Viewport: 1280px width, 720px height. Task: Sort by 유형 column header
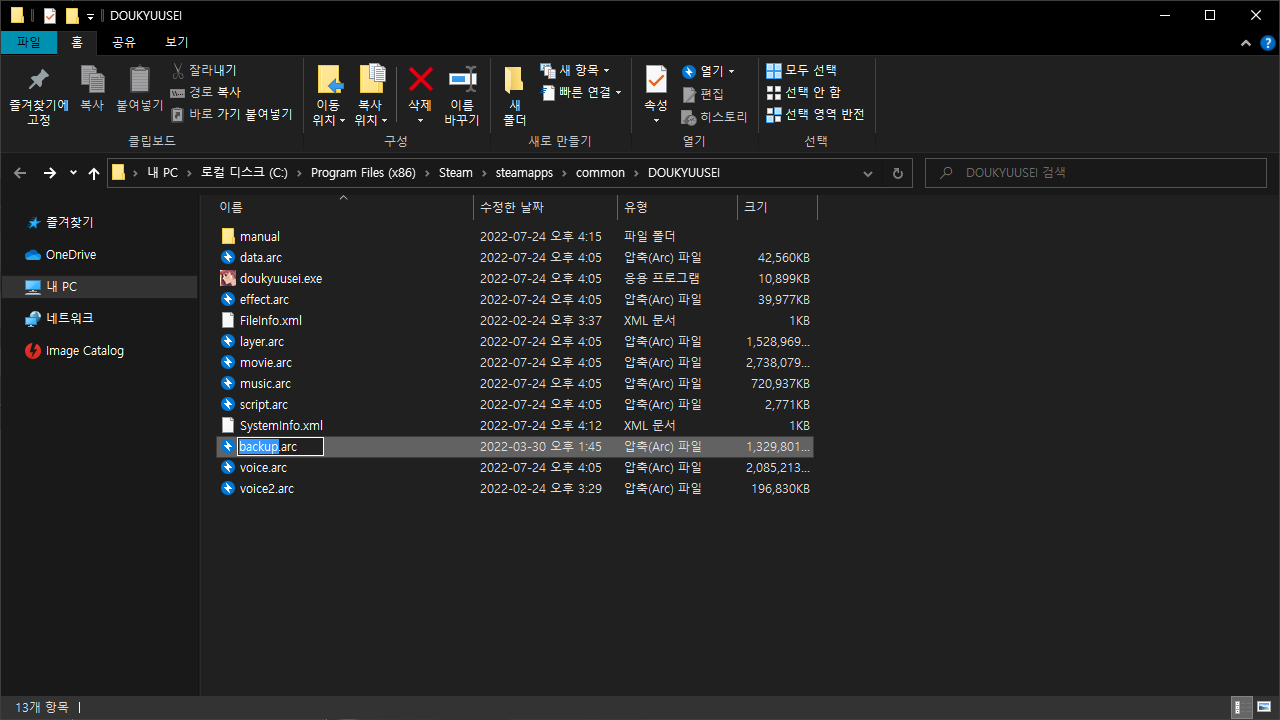(x=677, y=207)
